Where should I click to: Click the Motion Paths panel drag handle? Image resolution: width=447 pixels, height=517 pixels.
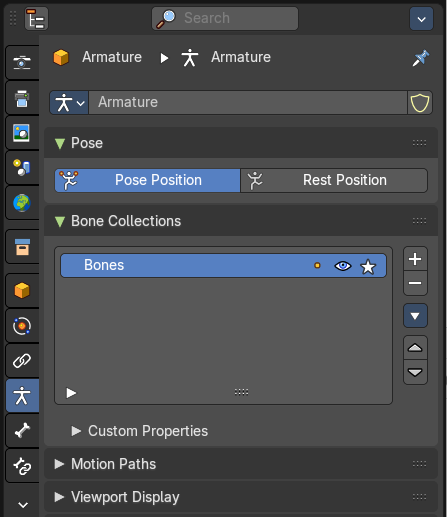click(419, 464)
